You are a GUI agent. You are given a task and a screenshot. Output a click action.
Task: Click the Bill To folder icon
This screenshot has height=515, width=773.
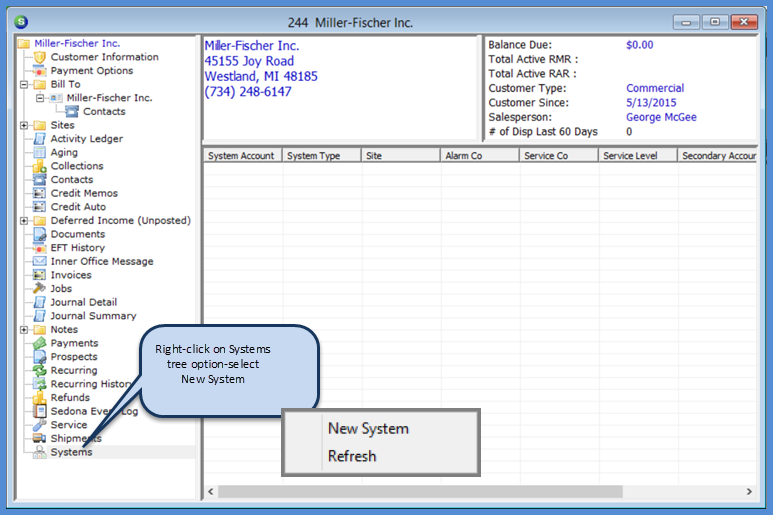pyautogui.click(x=39, y=84)
